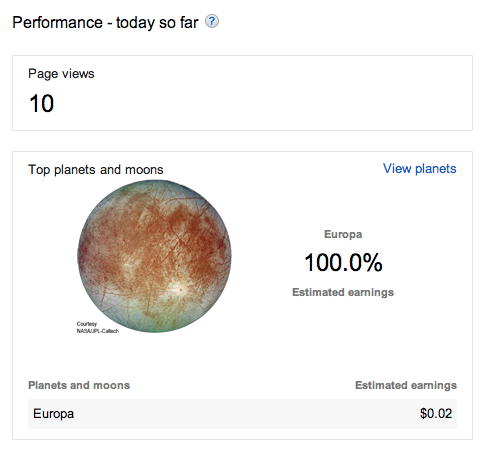Screen dimensions: 487x452
Task: Click the $0.02 earnings value
Action: [436, 414]
